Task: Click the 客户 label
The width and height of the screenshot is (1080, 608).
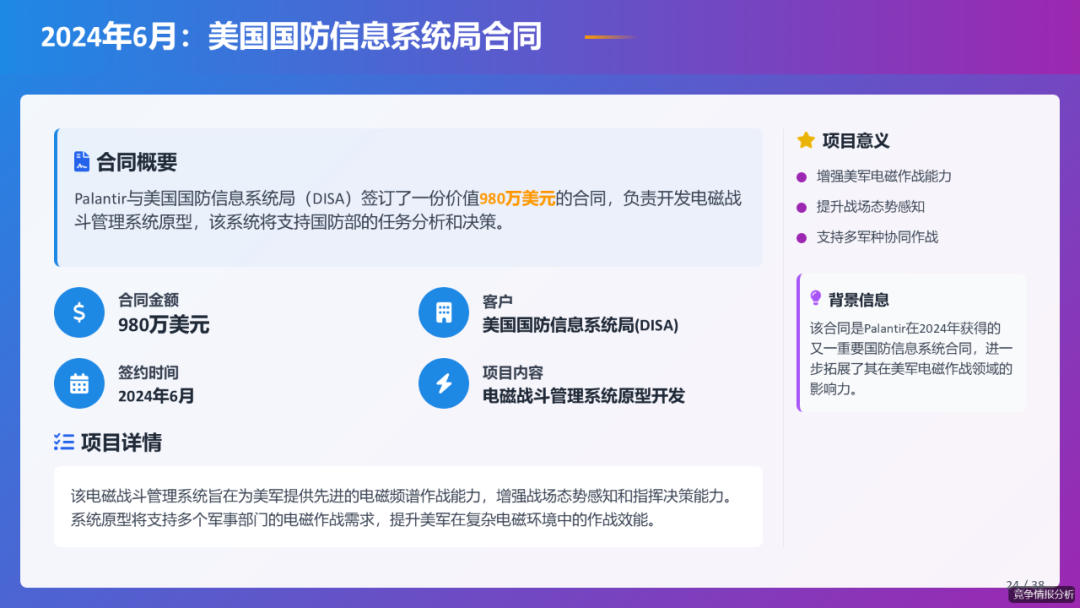Action: pyautogui.click(x=497, y=302)
